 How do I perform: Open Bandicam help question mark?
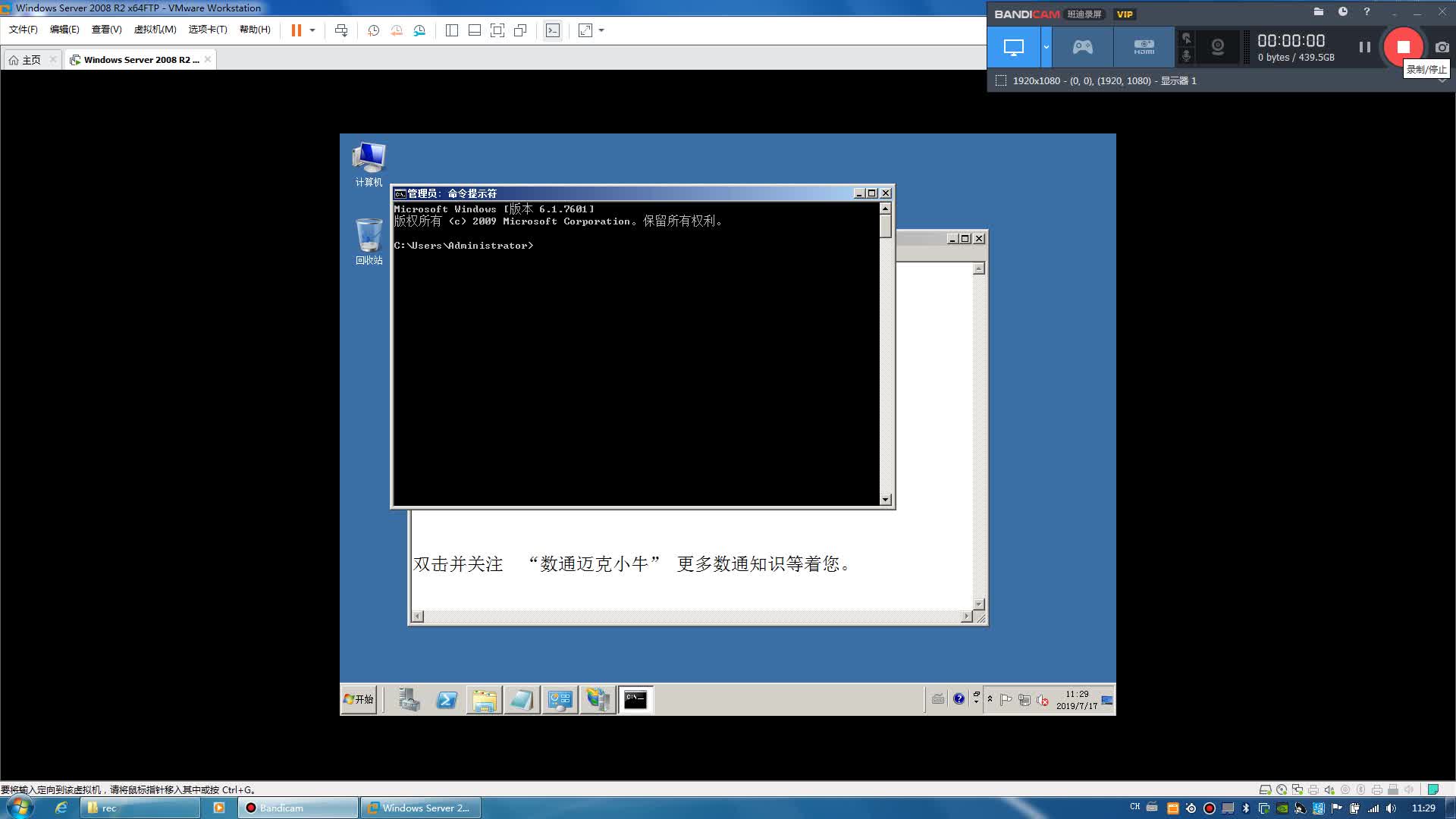(1367, 11)
